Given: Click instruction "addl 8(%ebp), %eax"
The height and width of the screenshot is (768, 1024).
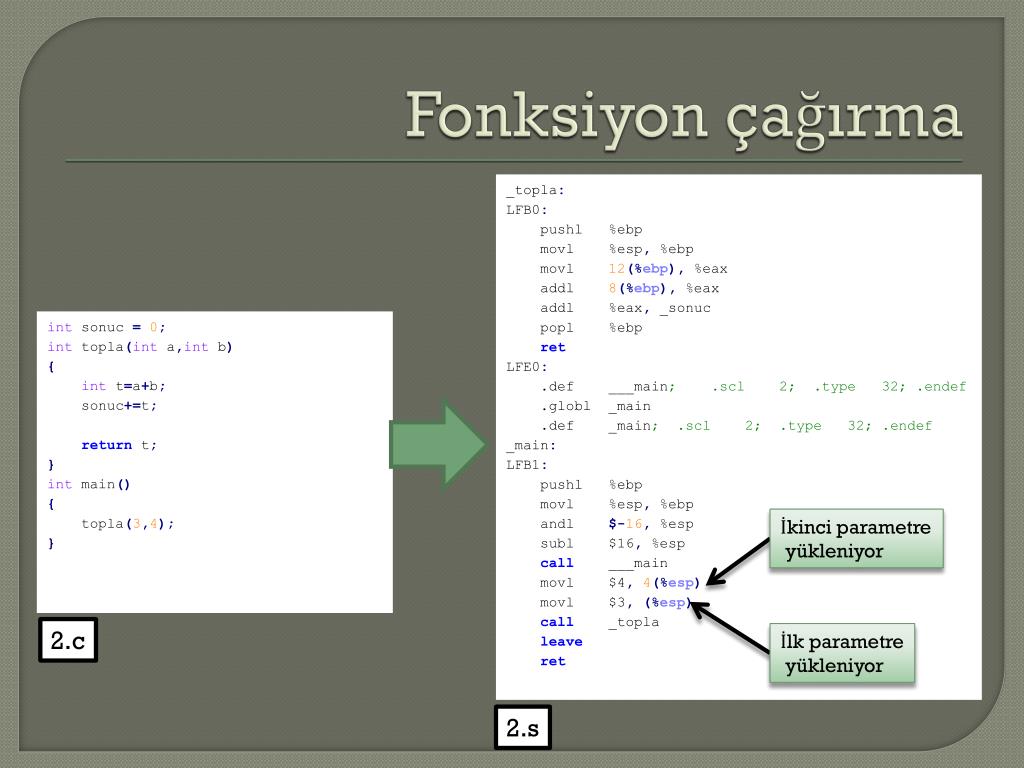Looking at the screenshot, I should pos(629,288).
